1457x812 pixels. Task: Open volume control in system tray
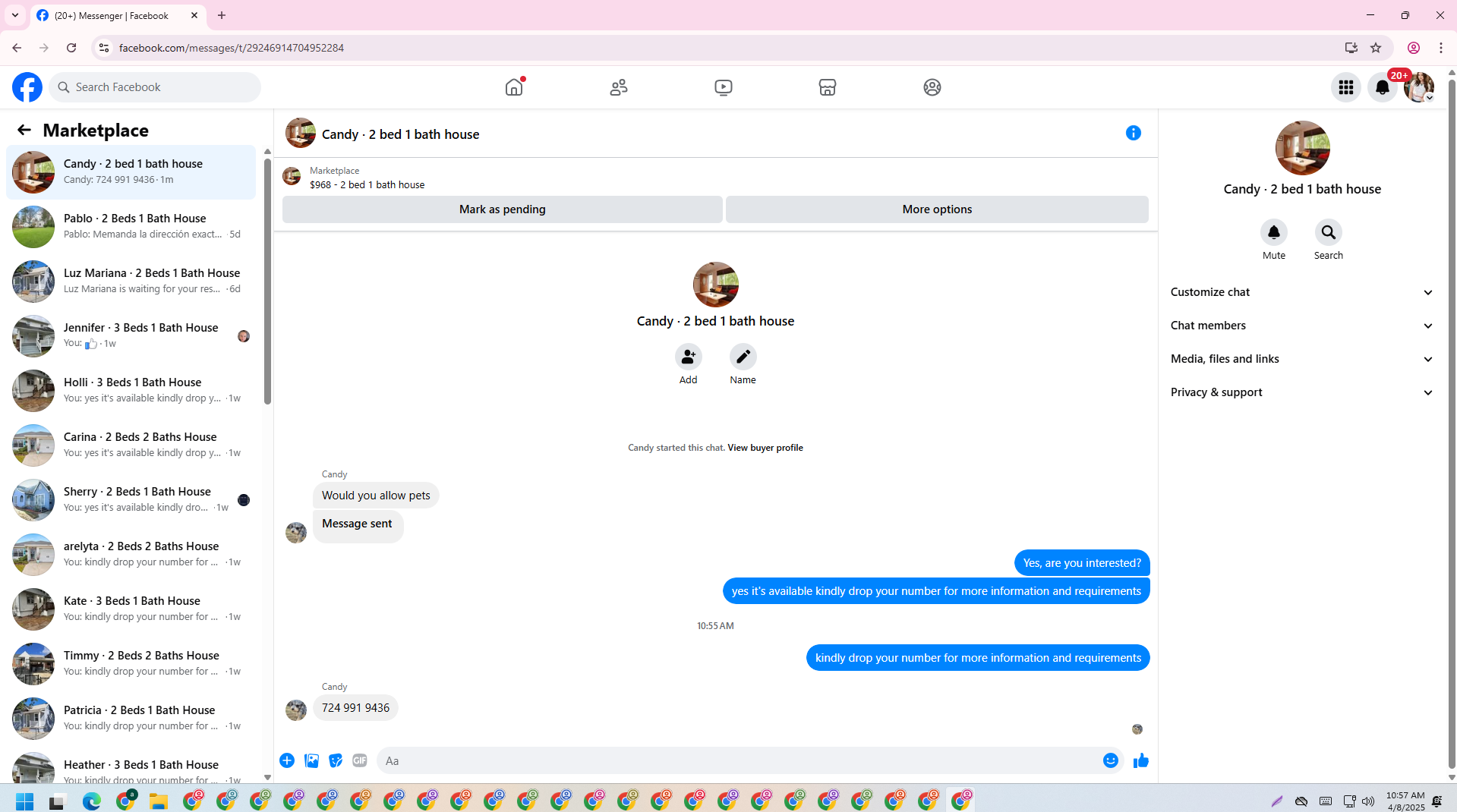(x=1368, y=801)
